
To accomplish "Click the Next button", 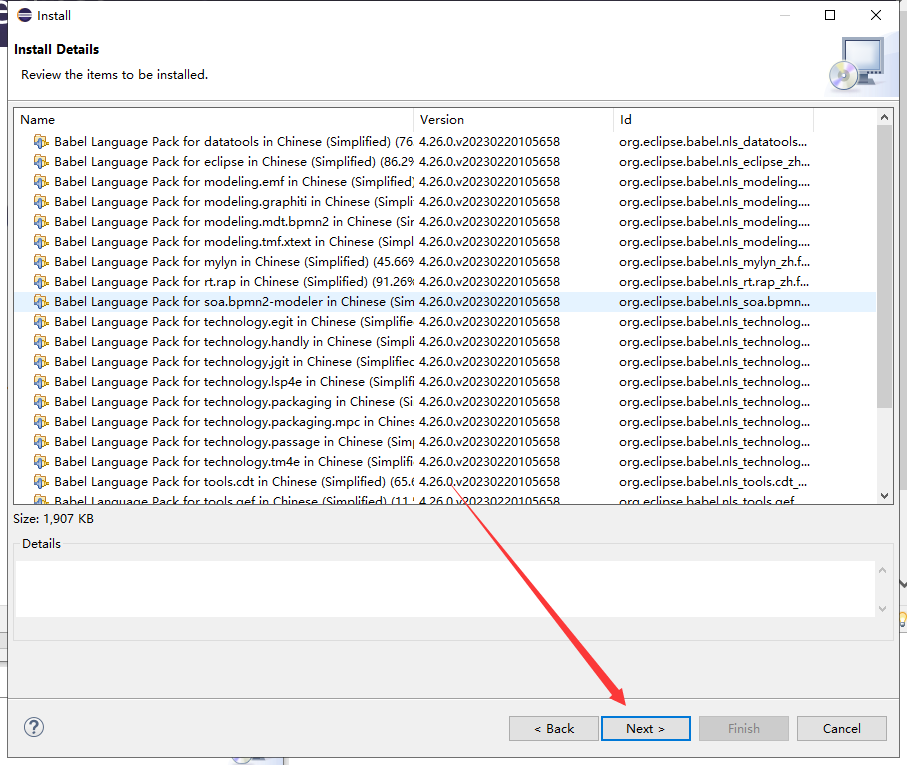I will [x=646, y=729].
